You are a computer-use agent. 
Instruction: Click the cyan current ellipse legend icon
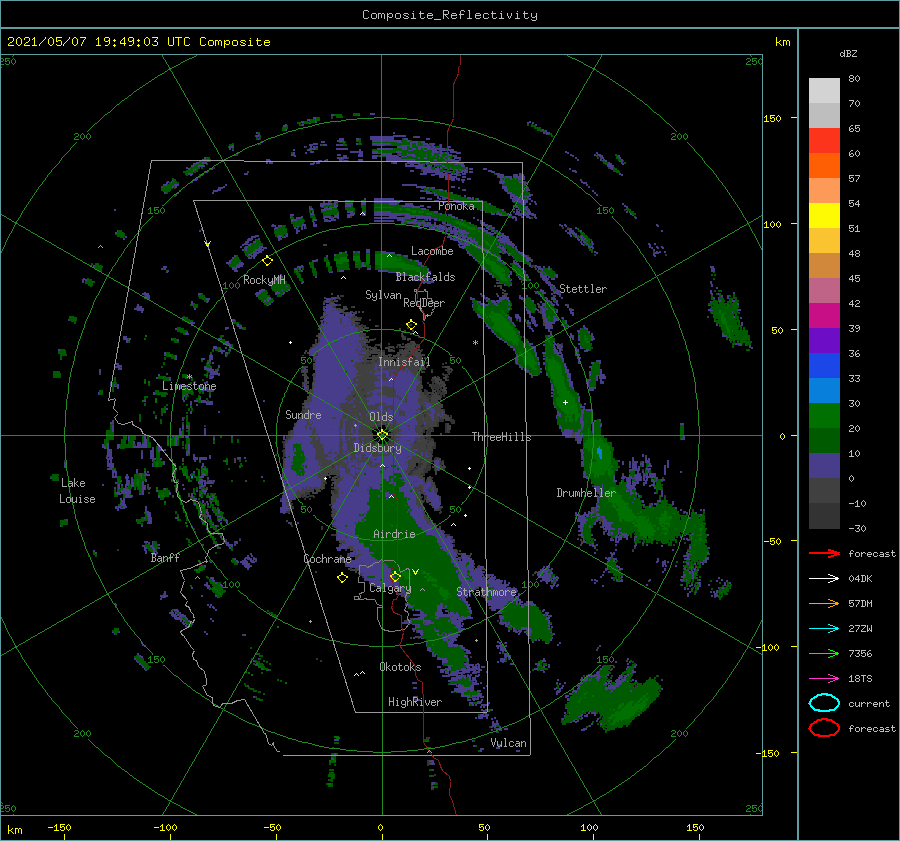824,703
